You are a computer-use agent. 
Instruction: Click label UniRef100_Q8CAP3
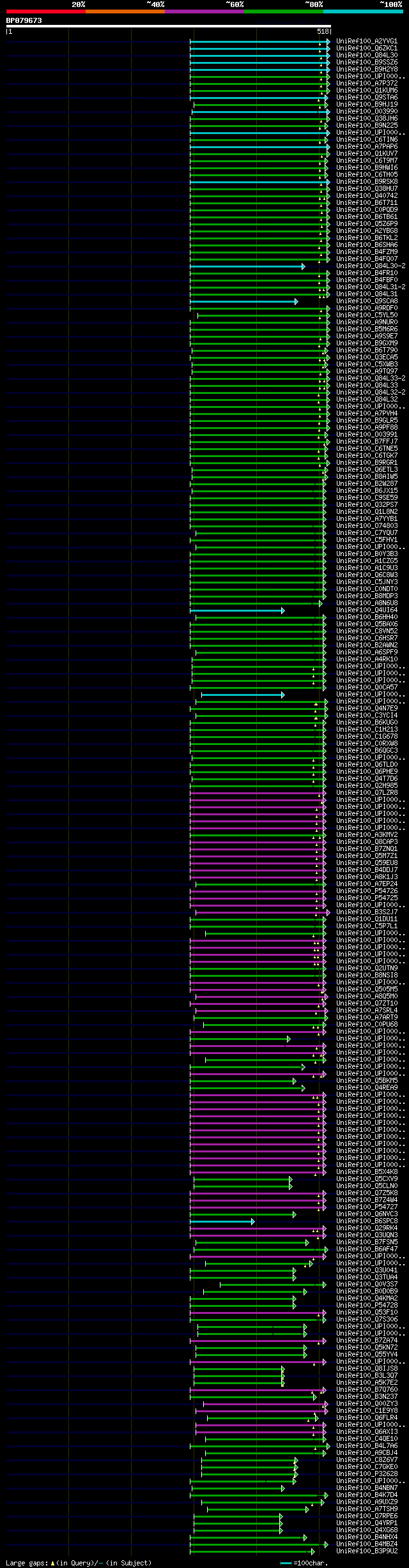click(x=367, y=842)
